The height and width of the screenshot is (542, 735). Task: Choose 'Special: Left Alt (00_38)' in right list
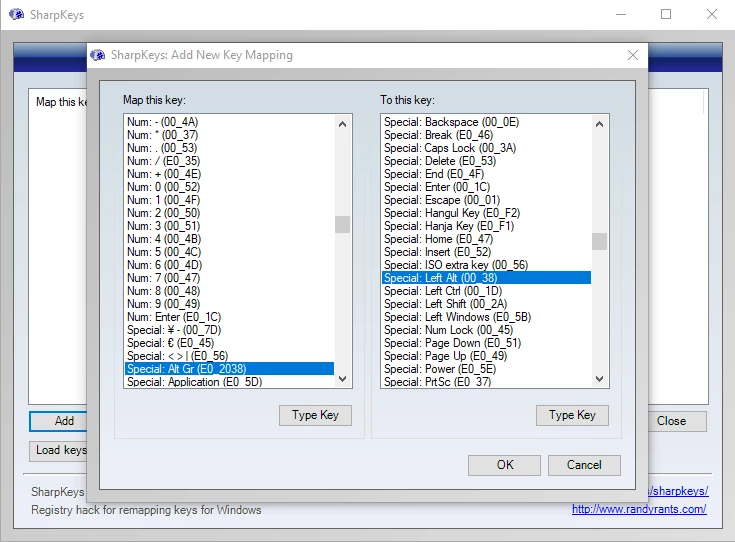(487, 278)
